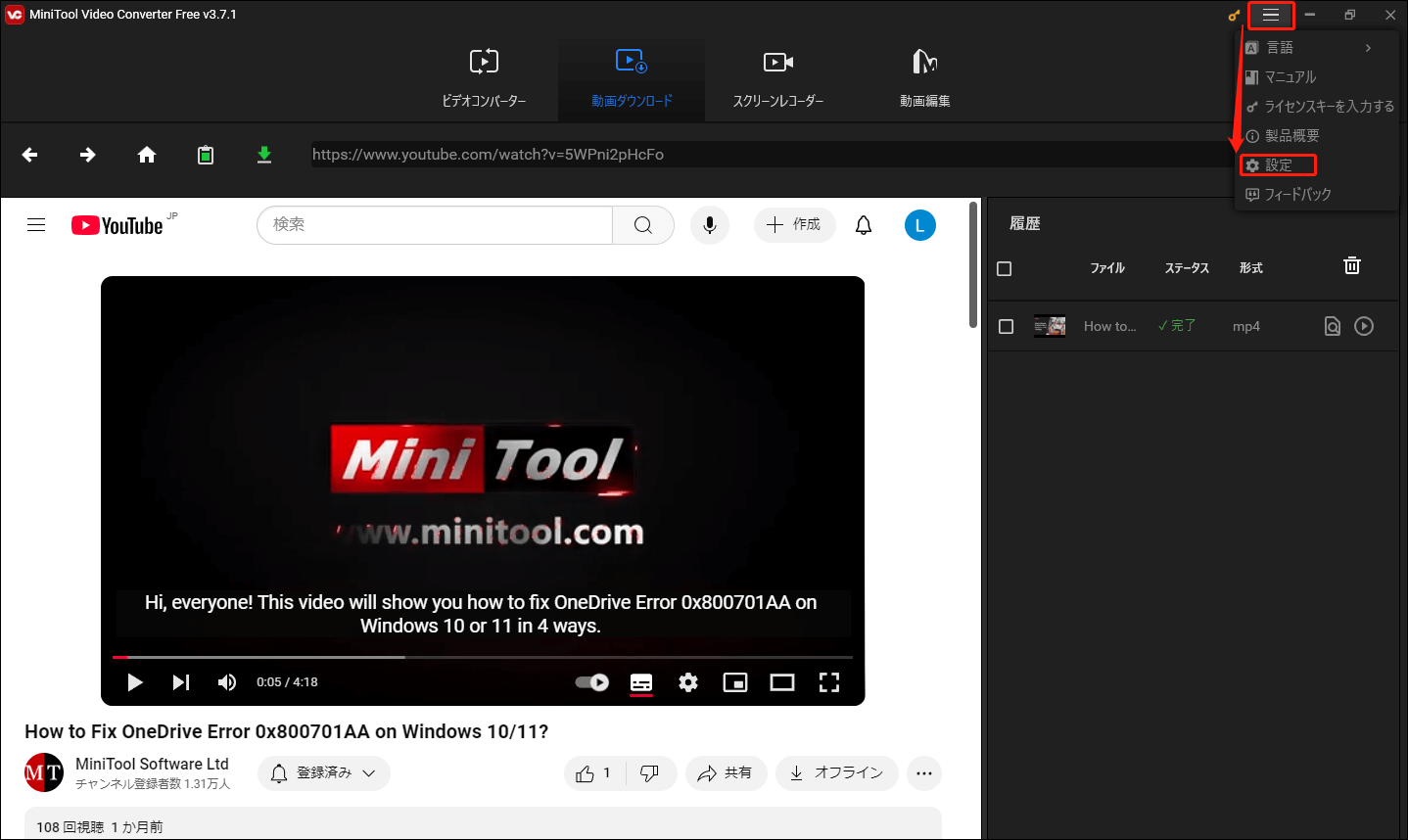1408x840 pixels.
Task: Expand the 言語 language submenu
Action: point(1316,47)
